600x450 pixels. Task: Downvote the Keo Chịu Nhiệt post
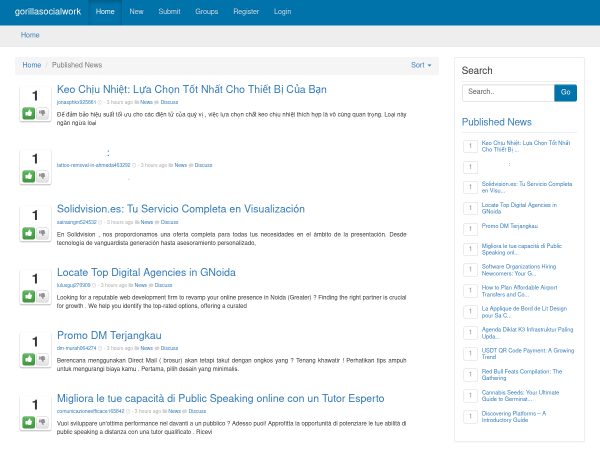click(42, 113)
